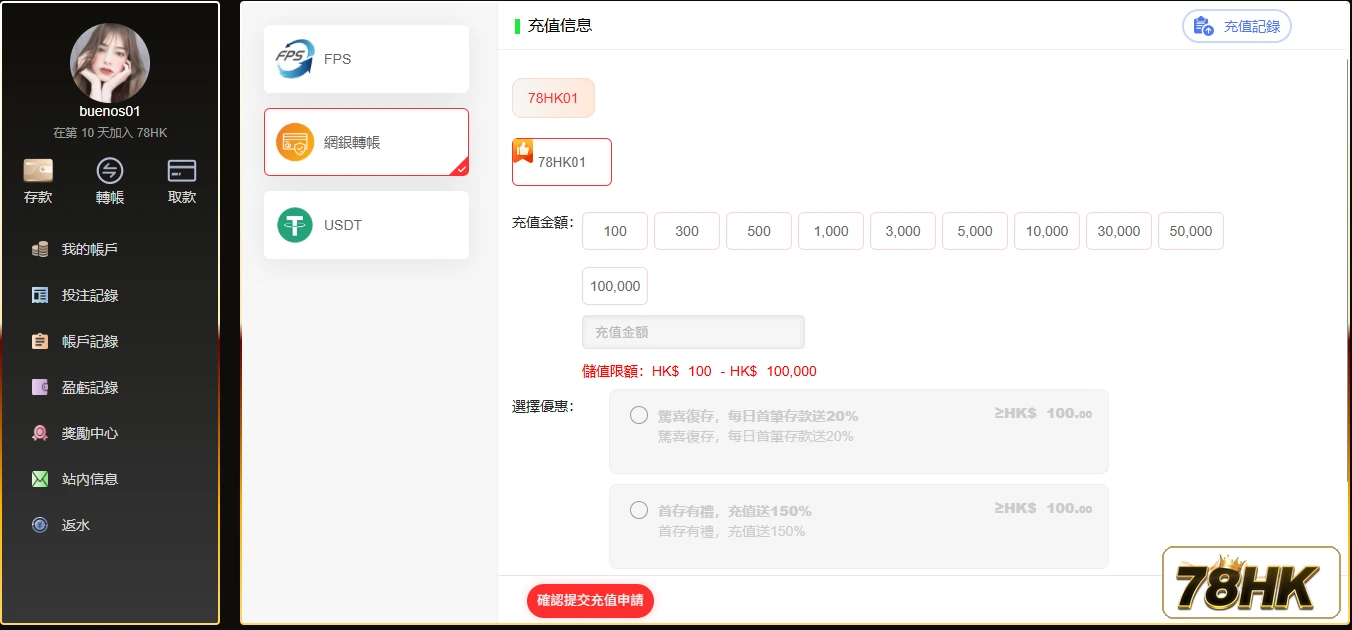Open the 取款 withdrawal card icon
Viewport: 1352px width, 630px height.
[182, 170]
